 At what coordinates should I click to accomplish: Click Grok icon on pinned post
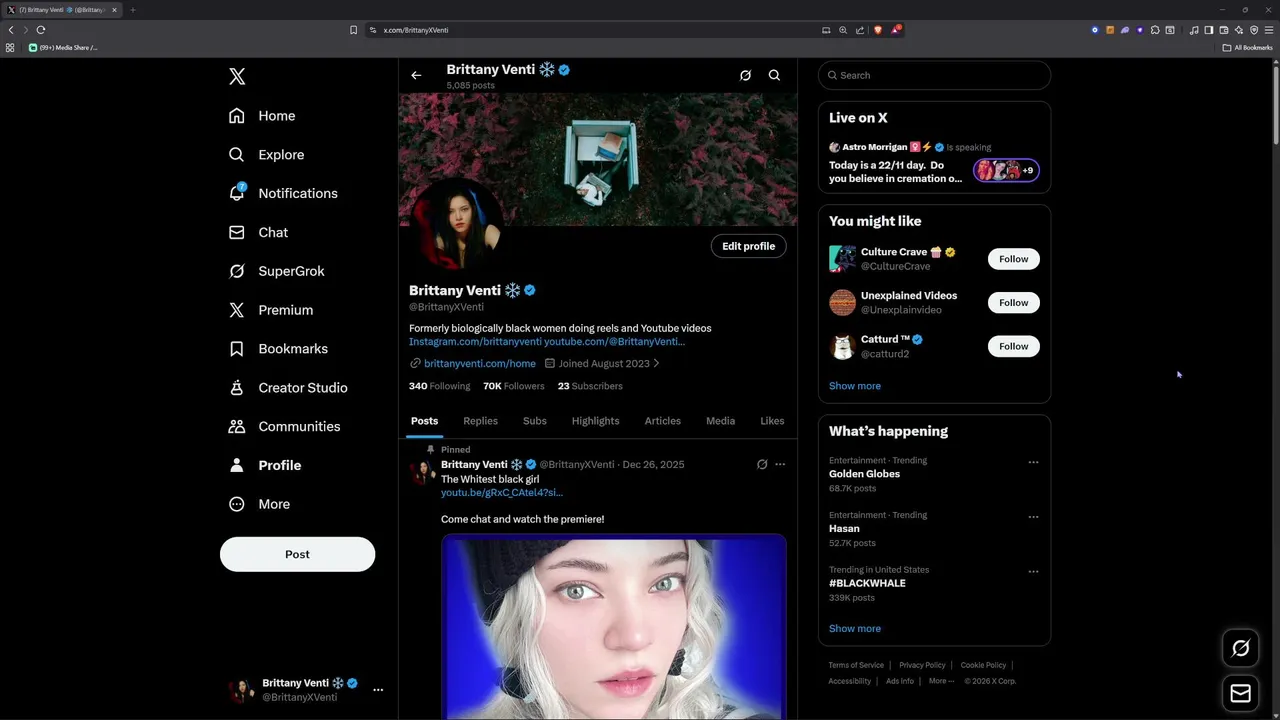pos(762,464)
